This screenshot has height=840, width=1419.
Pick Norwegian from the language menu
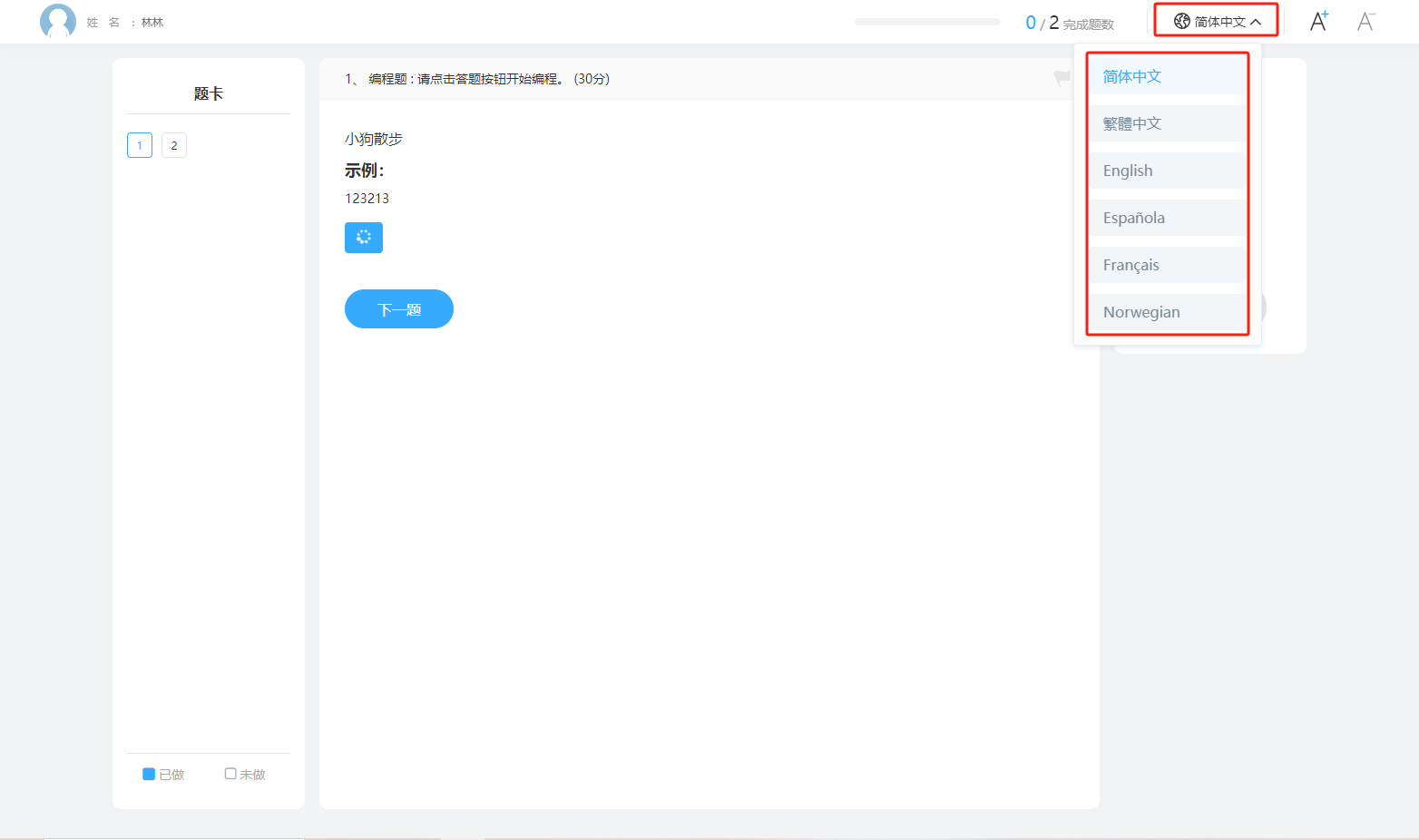(1168, 312)
